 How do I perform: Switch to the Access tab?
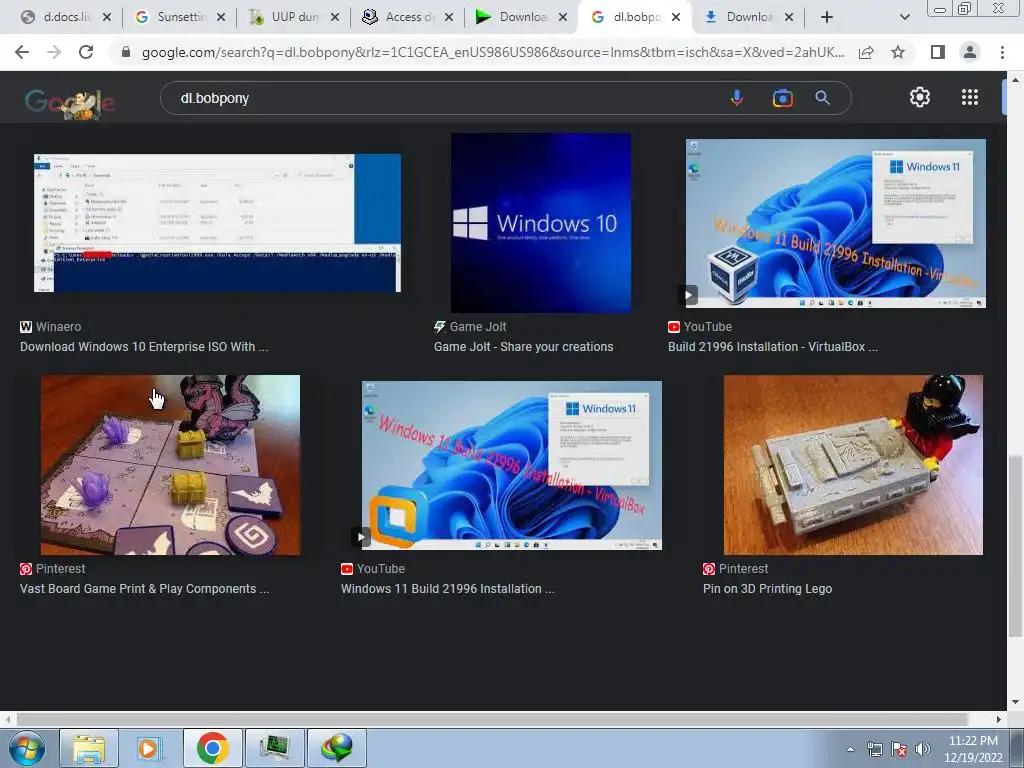pos(407,17)
